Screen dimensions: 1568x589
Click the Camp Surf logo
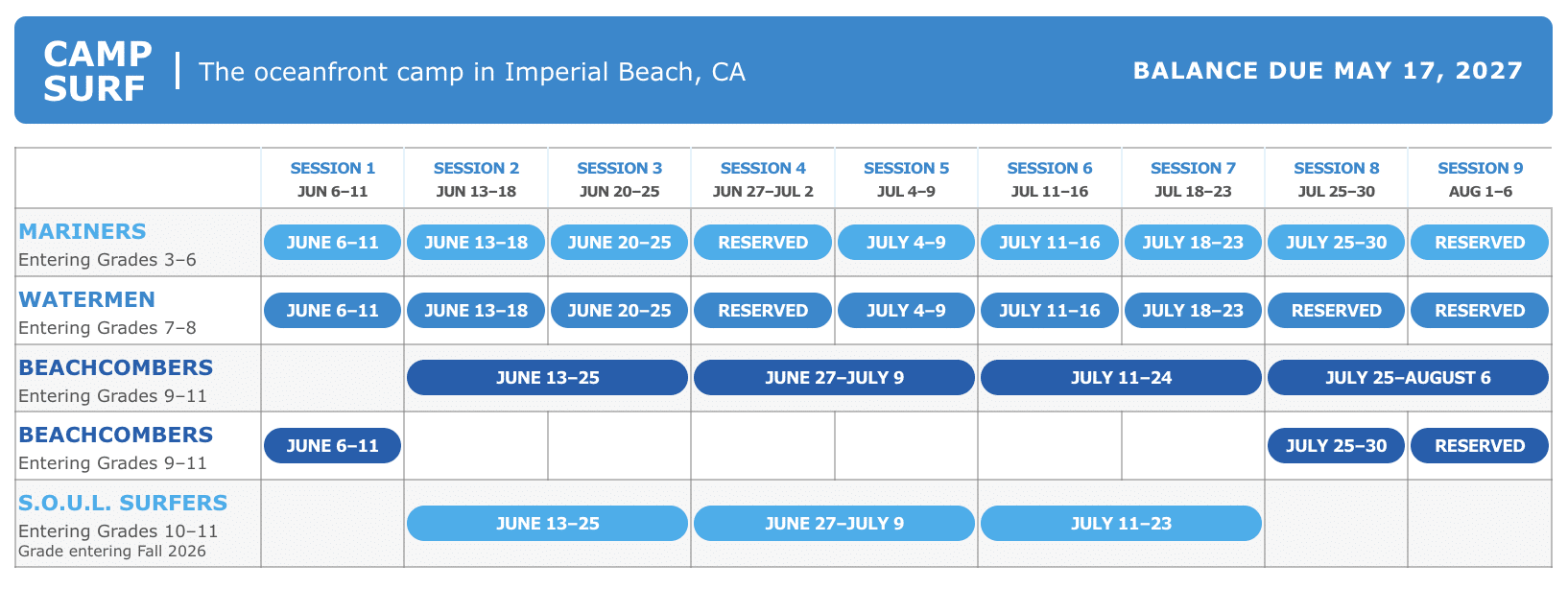(x=98, y=71)
